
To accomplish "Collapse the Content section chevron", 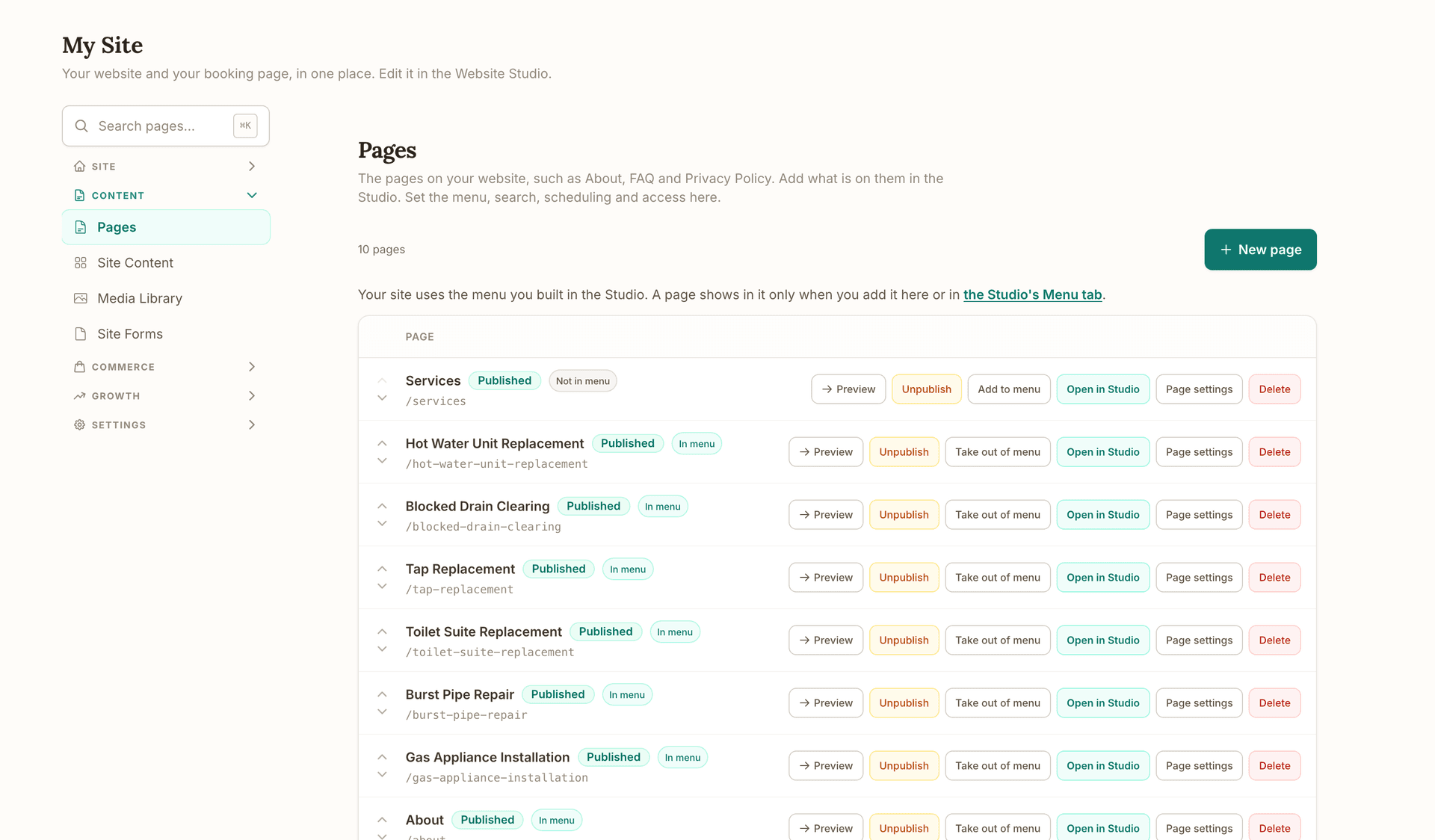I will (x=252, y=195).
